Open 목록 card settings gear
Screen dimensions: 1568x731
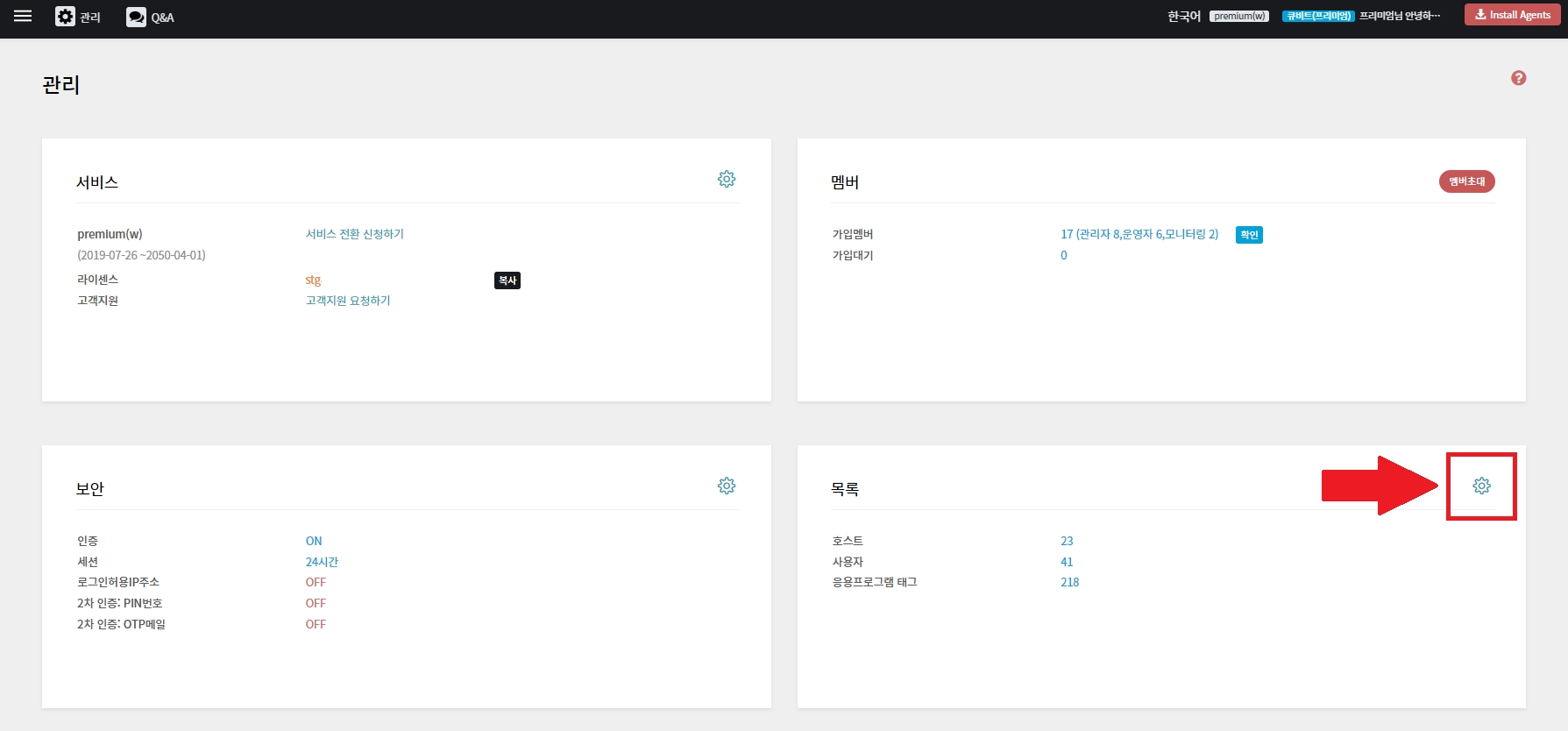(1481, 486)
